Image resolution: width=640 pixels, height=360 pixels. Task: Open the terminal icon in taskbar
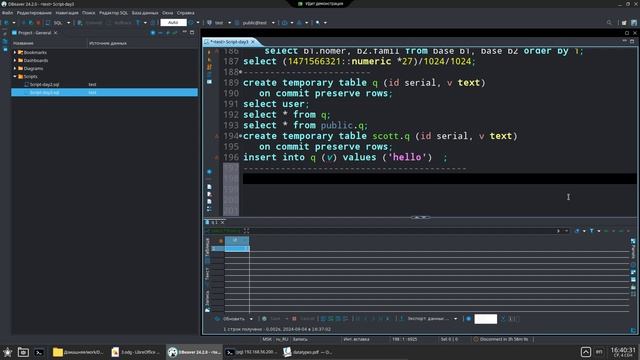tap(39, 352)
